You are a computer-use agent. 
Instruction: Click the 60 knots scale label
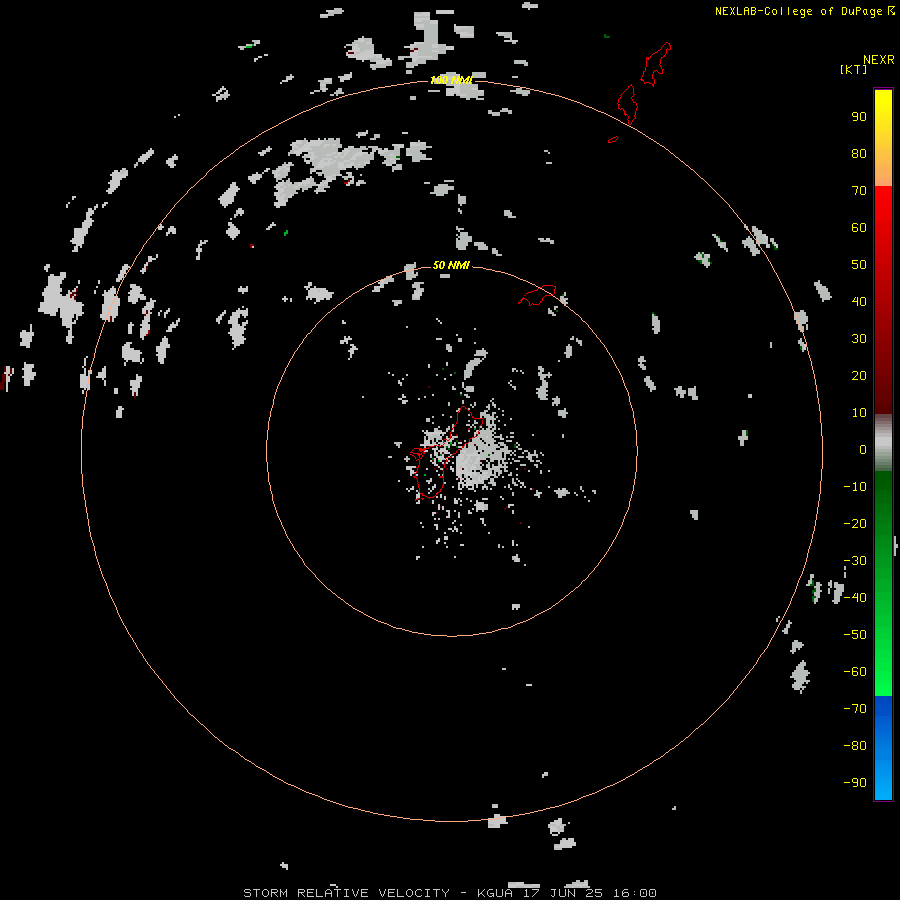coord(859,227)
